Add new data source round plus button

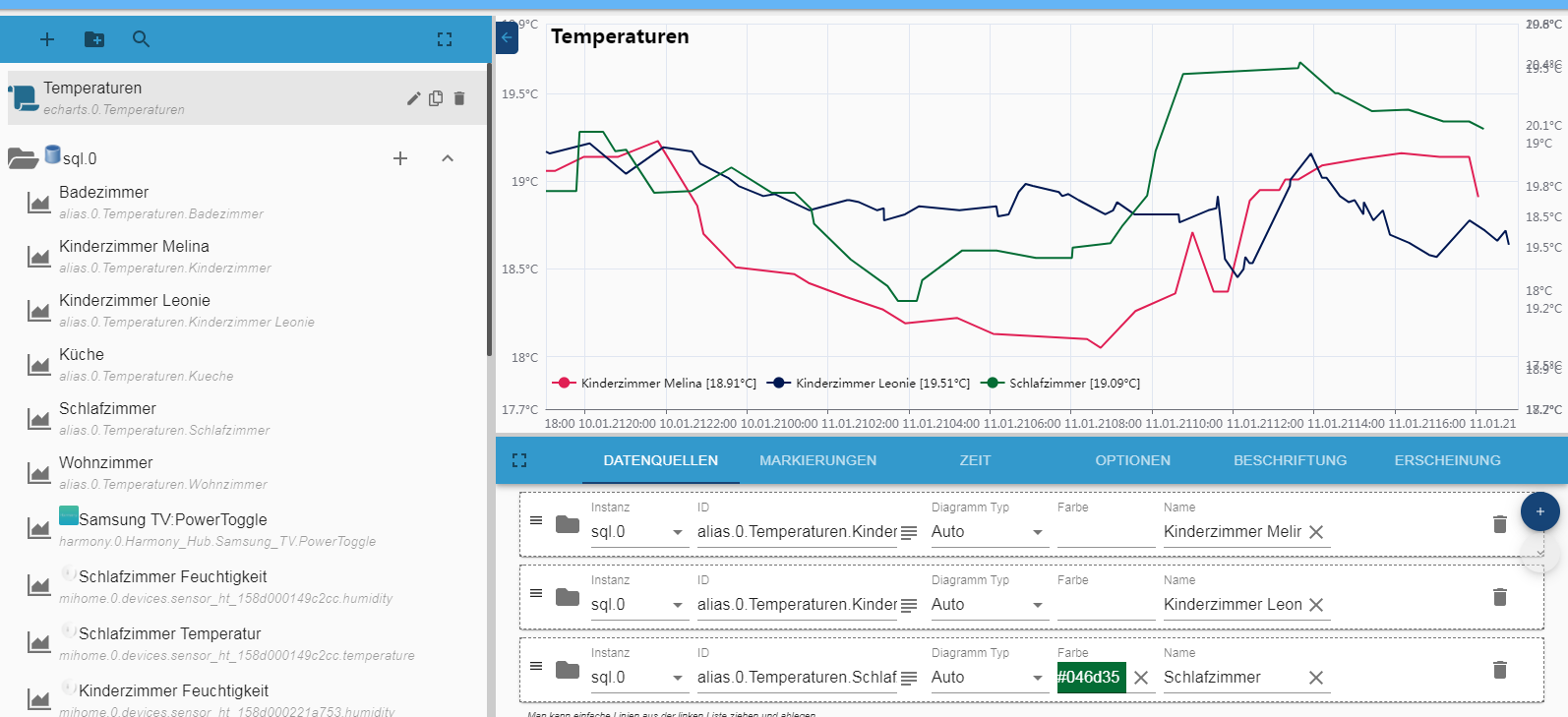click(x=1540, y=511)
